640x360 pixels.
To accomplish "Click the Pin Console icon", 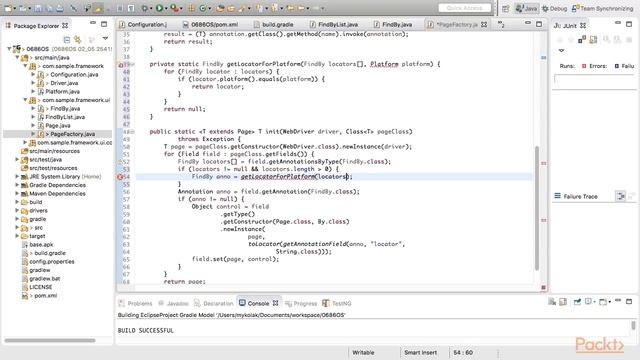I will pyautogui.click(x=577, y=302).
